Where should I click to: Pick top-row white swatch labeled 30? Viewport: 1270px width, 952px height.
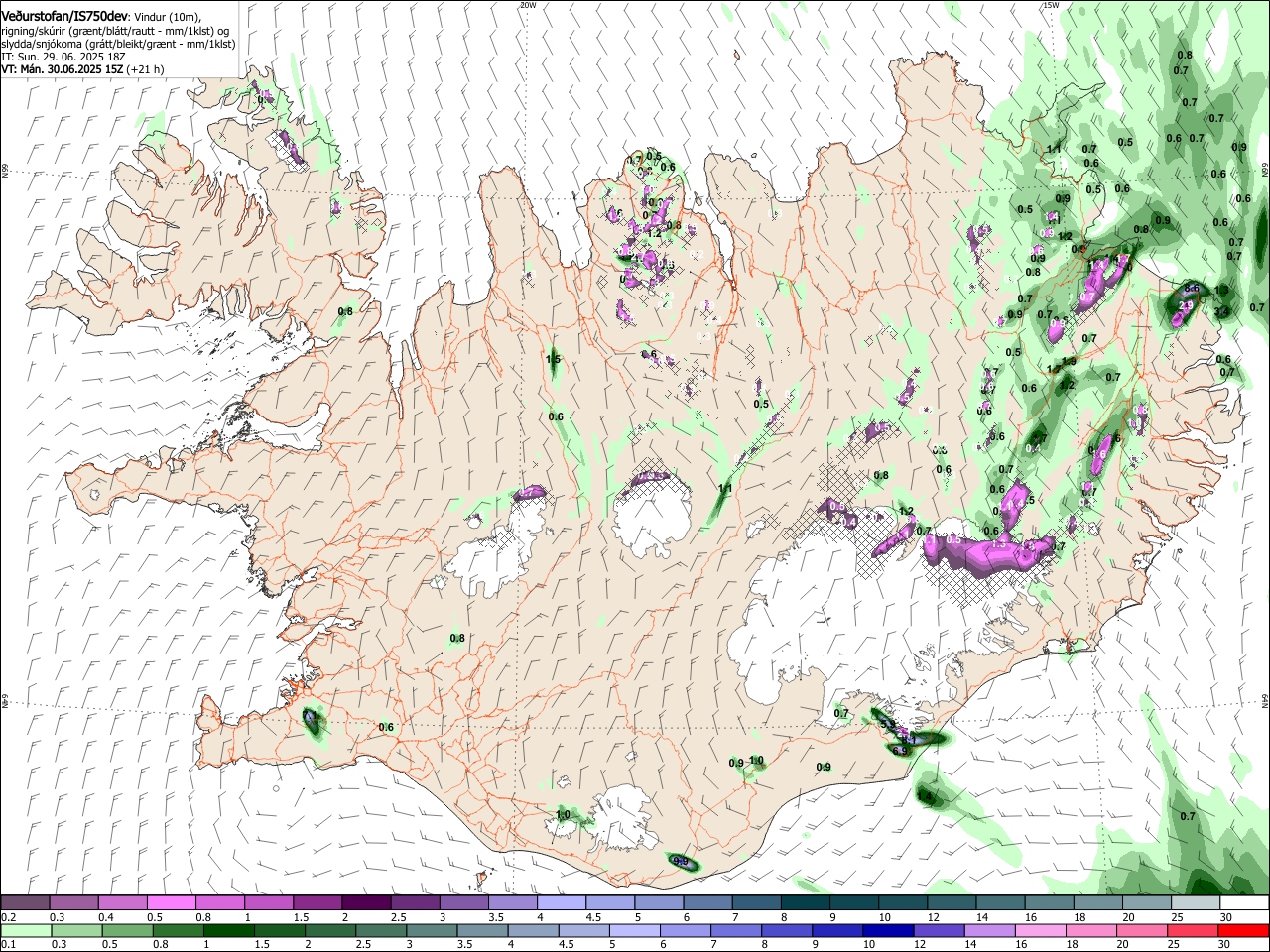pyautogui.click(x=1242, y=903)
